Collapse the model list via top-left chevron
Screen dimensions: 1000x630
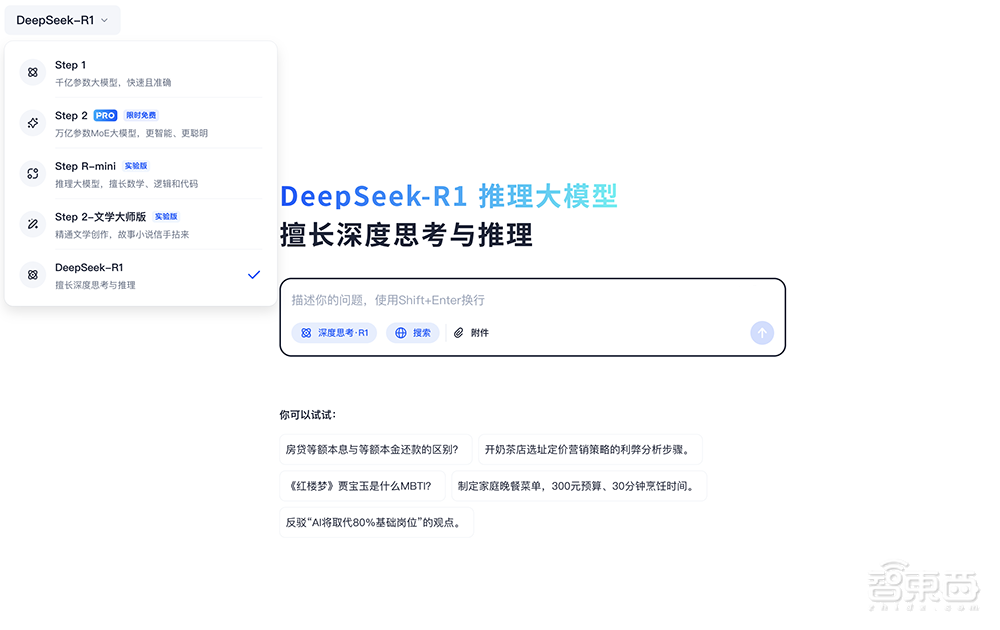[x=104, y=19]
